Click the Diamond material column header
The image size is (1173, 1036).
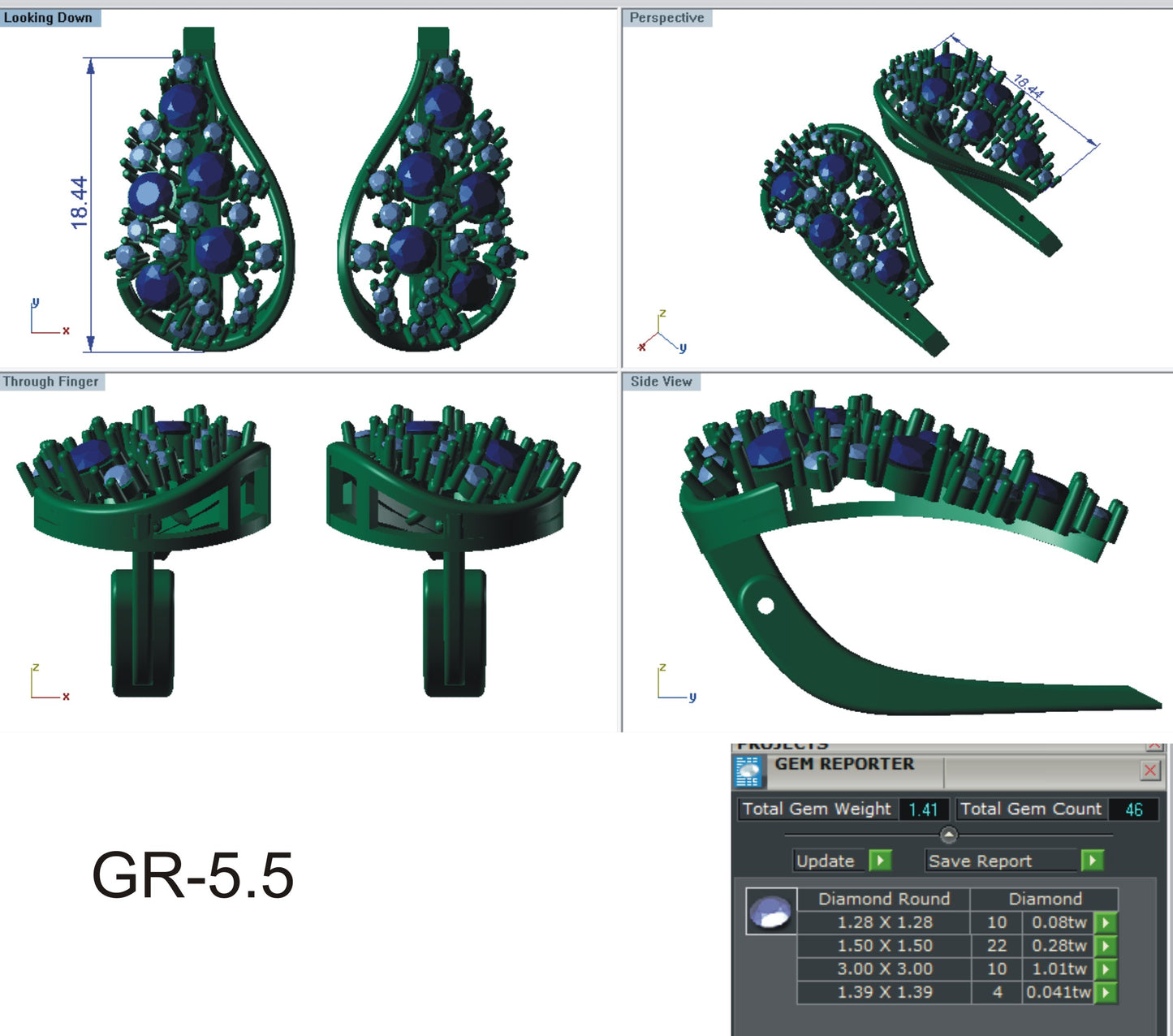coord(1045,899)
